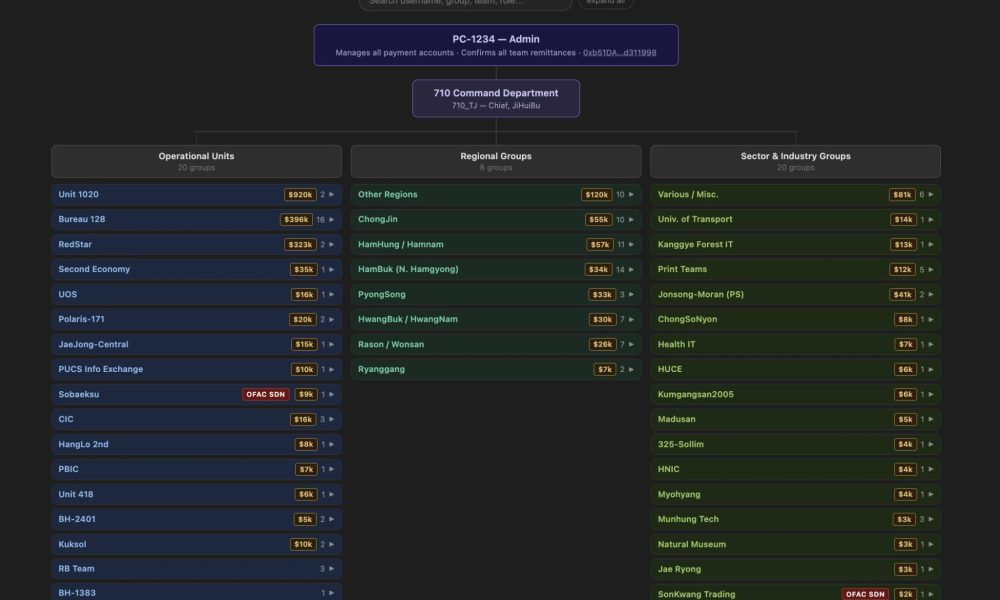This screenshot has width=1000, height=600.
Task: Select the PC-1234 Admin root node
Action: (495, 45)
